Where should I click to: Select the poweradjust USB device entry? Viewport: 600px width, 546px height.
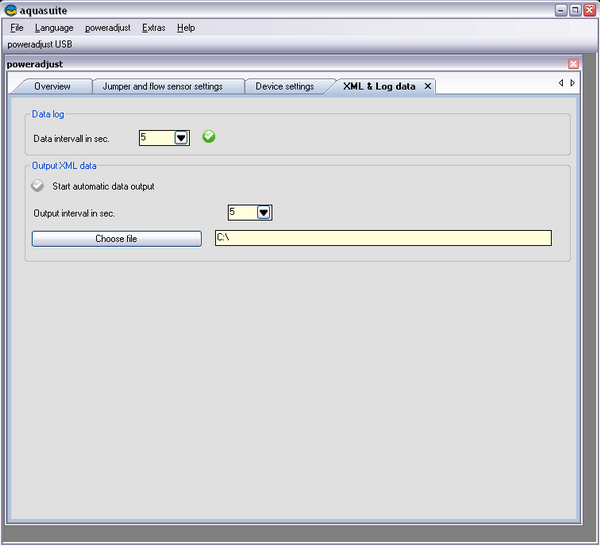pyautogui.click(x=40, y=44)
